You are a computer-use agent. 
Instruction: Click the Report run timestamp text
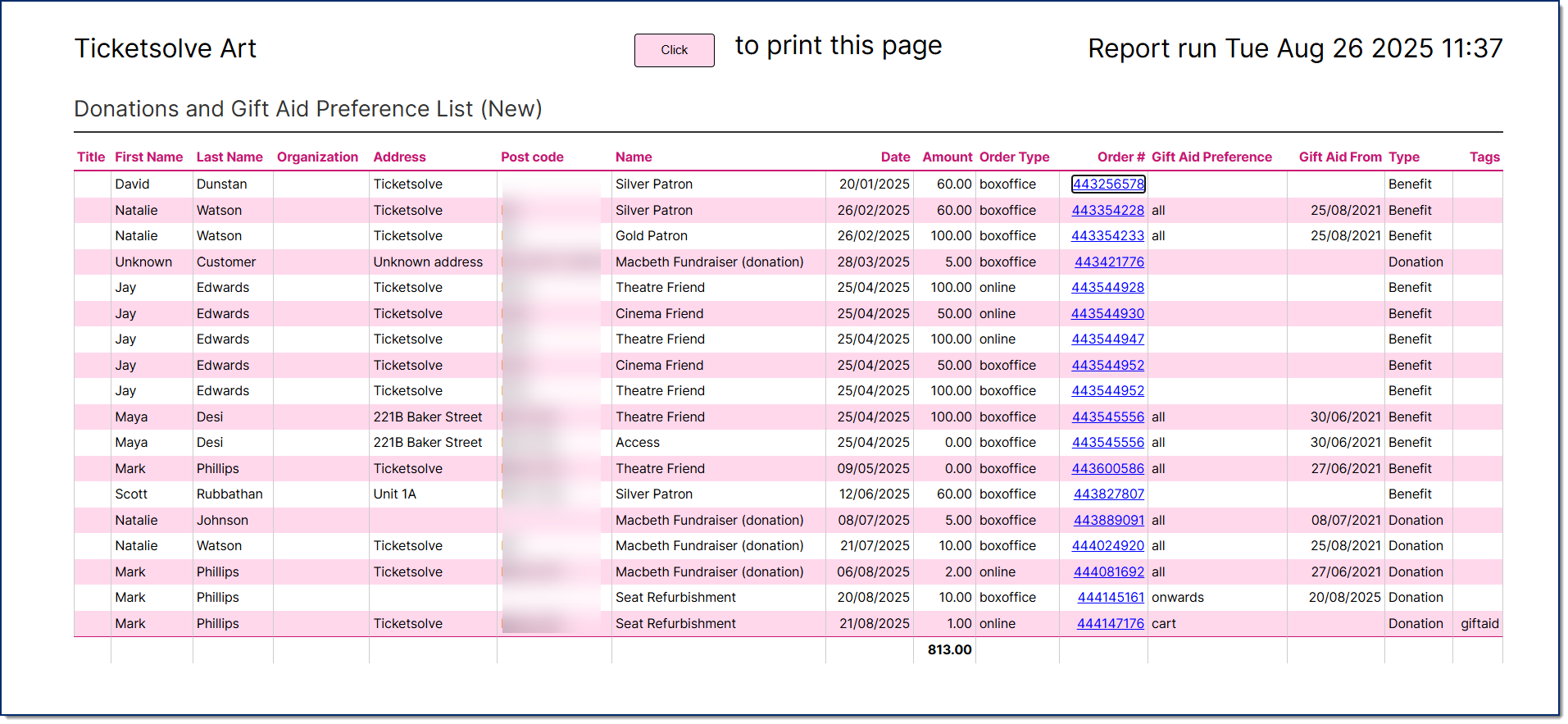tap(1296, 48)
